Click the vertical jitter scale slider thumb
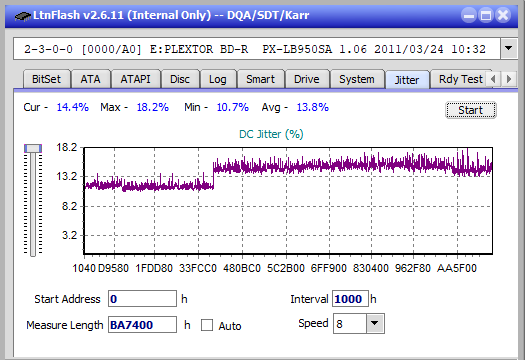525x360 pixels. [33, 148]
